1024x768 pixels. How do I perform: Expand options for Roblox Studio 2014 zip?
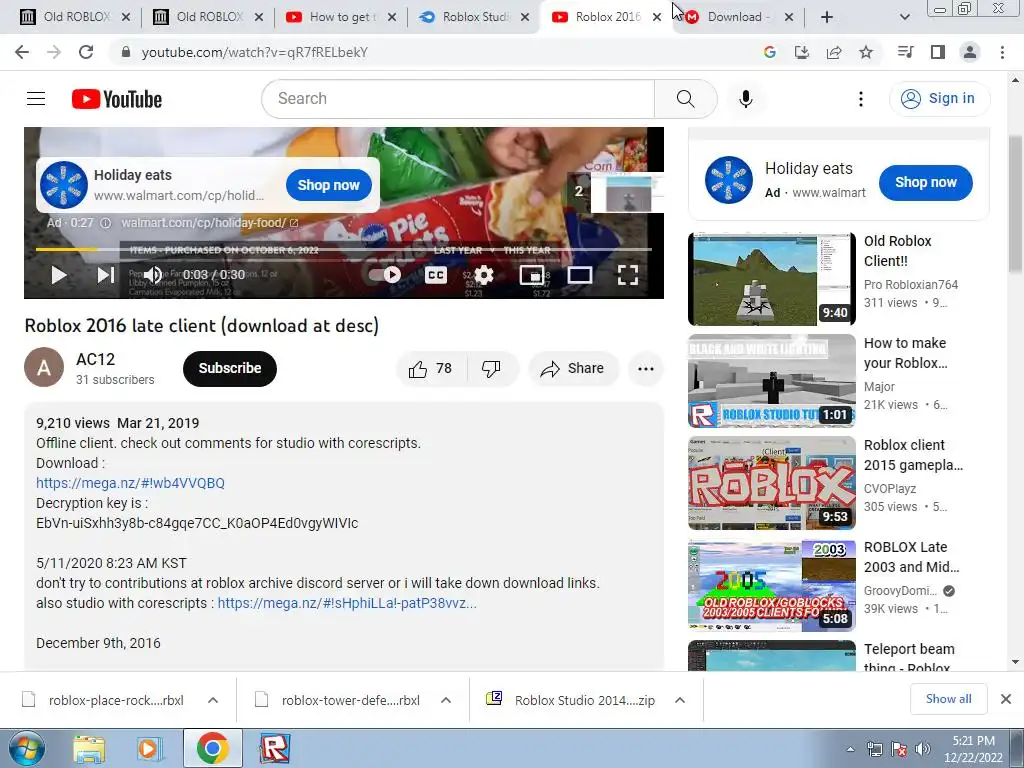click(x=680, y=700)
